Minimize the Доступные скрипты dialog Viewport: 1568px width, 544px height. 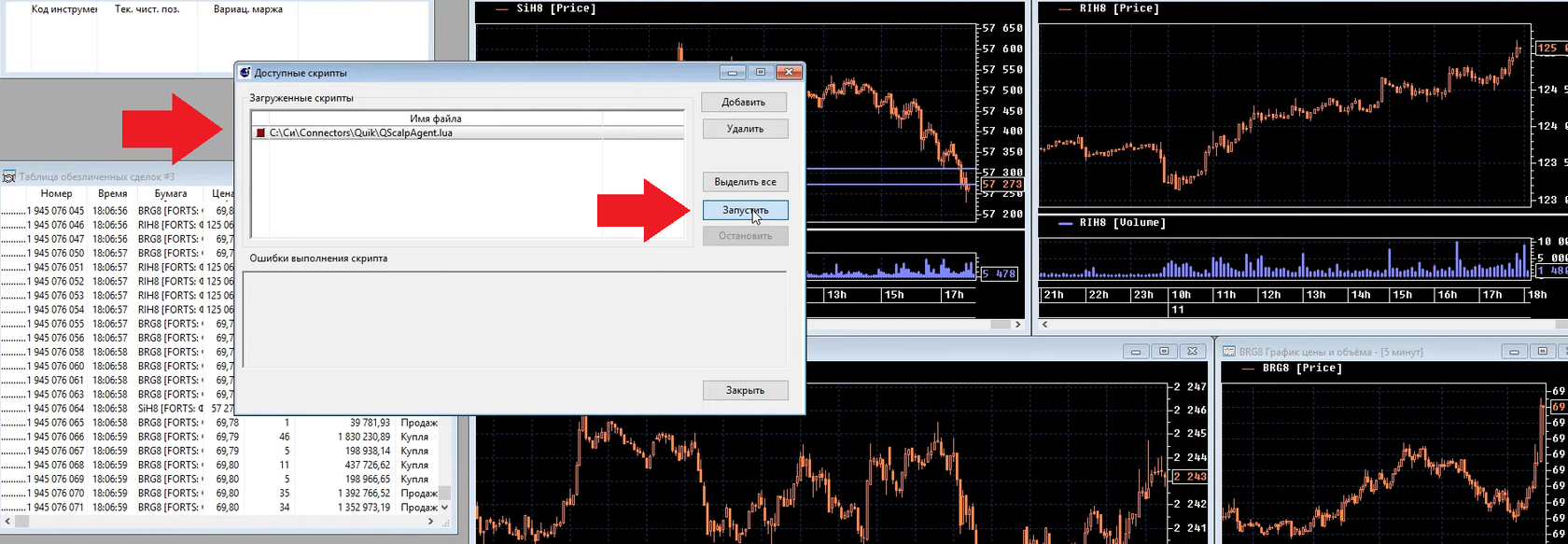[734, 72]
